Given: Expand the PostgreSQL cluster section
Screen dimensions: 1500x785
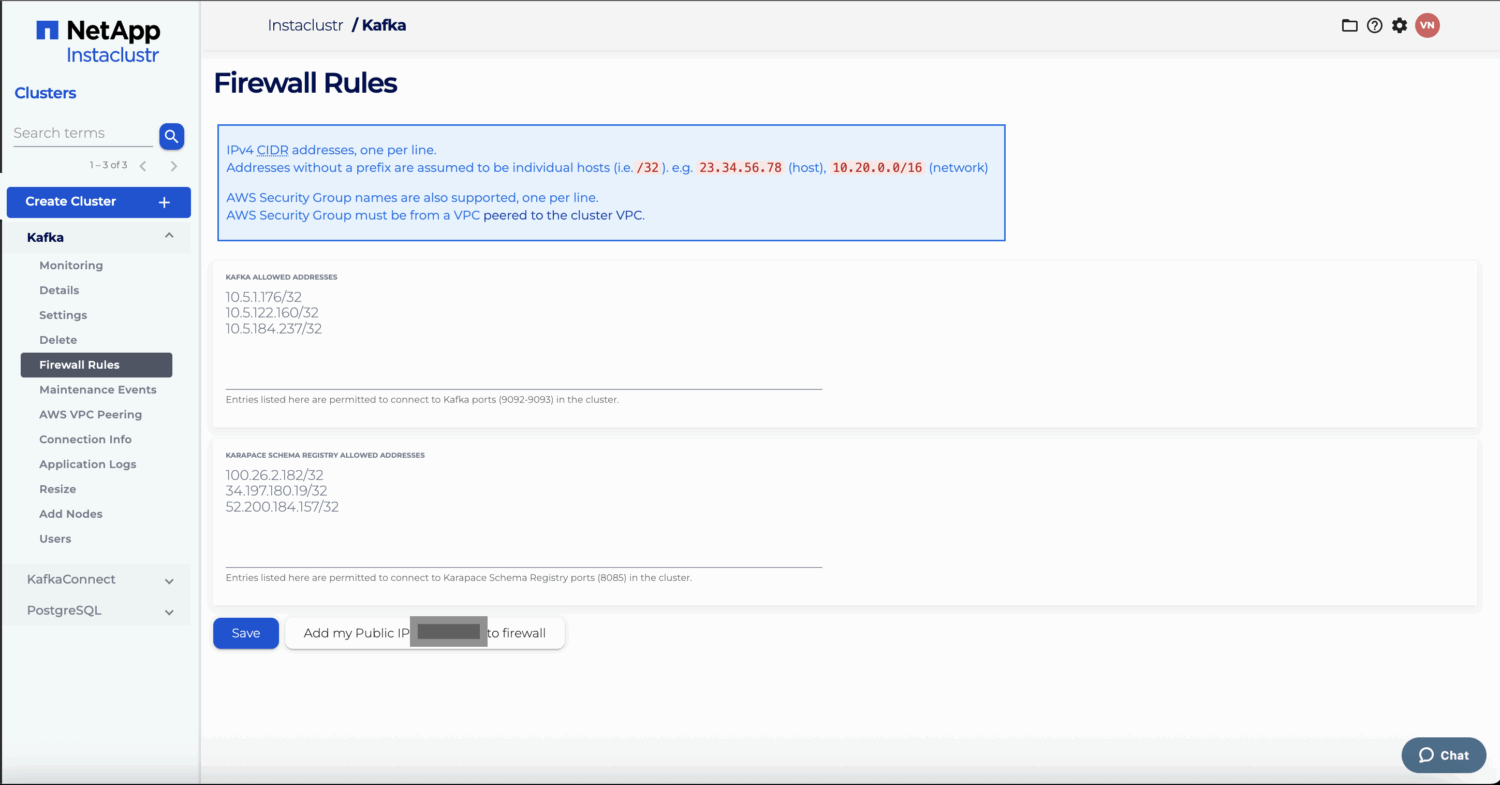Looking at the screenshot, I should pyautogui.click(x=169, y=611).
